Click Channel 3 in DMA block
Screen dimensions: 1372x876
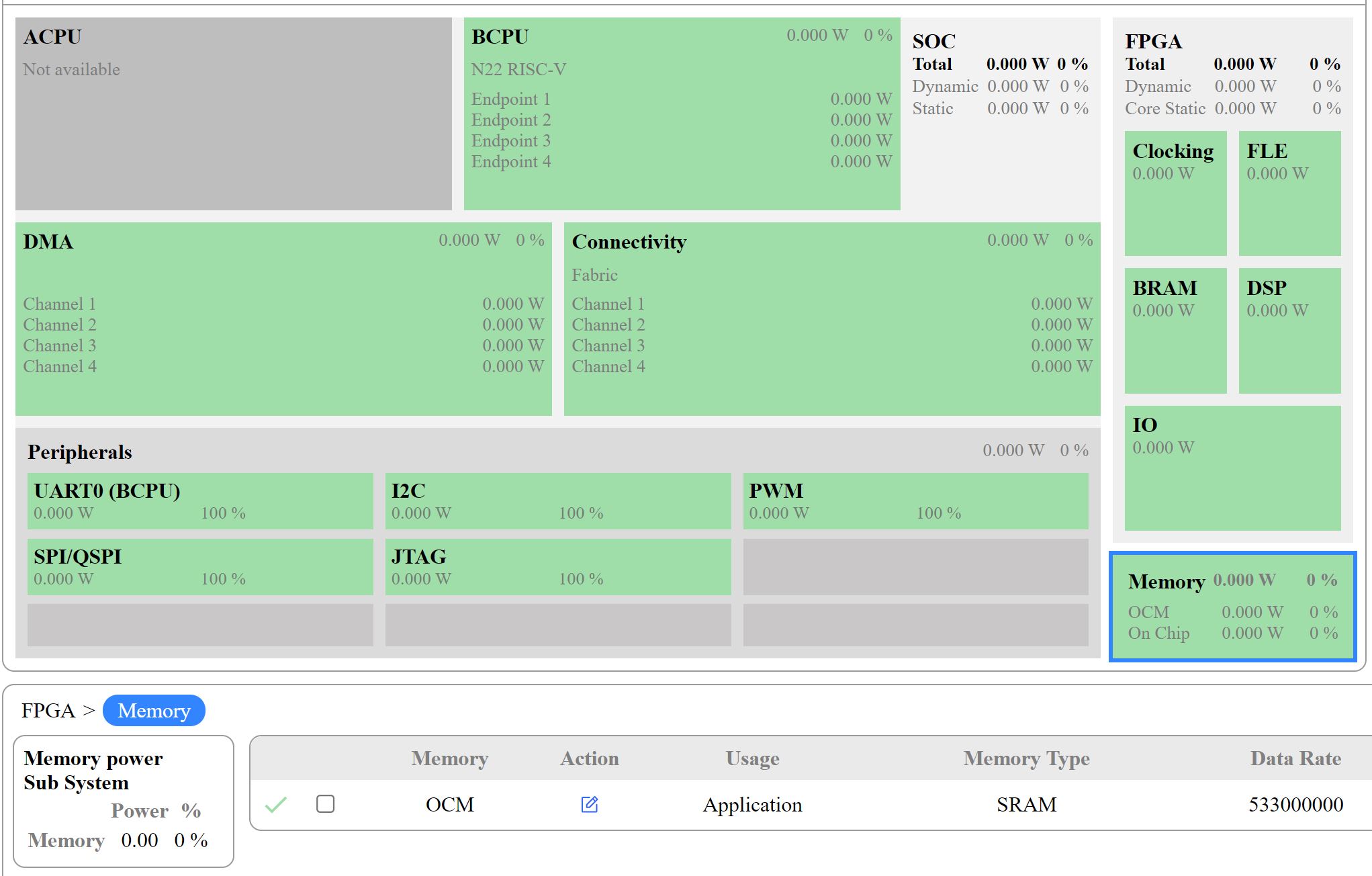[x=283, y=346]
